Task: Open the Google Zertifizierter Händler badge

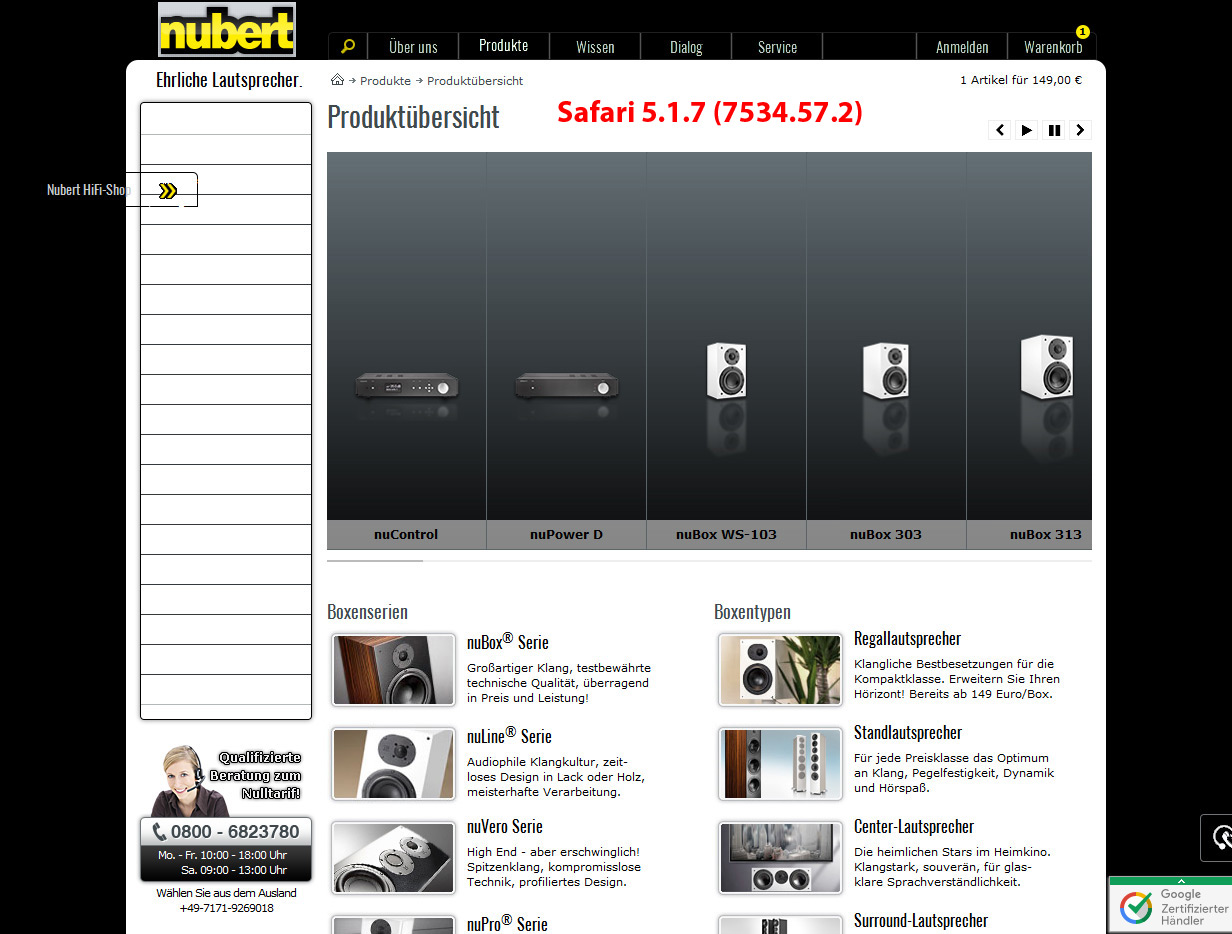Action: 1171,906
